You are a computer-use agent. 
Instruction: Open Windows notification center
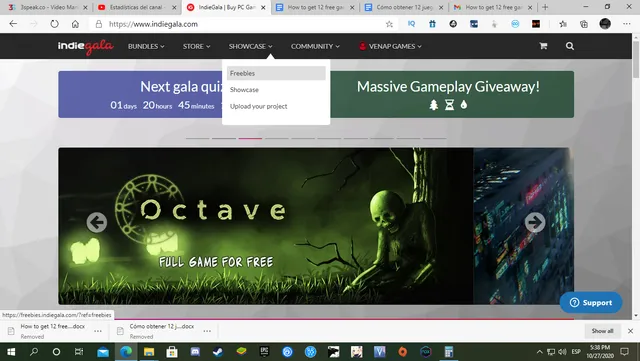pyautogui.click(x=624, y=352)
